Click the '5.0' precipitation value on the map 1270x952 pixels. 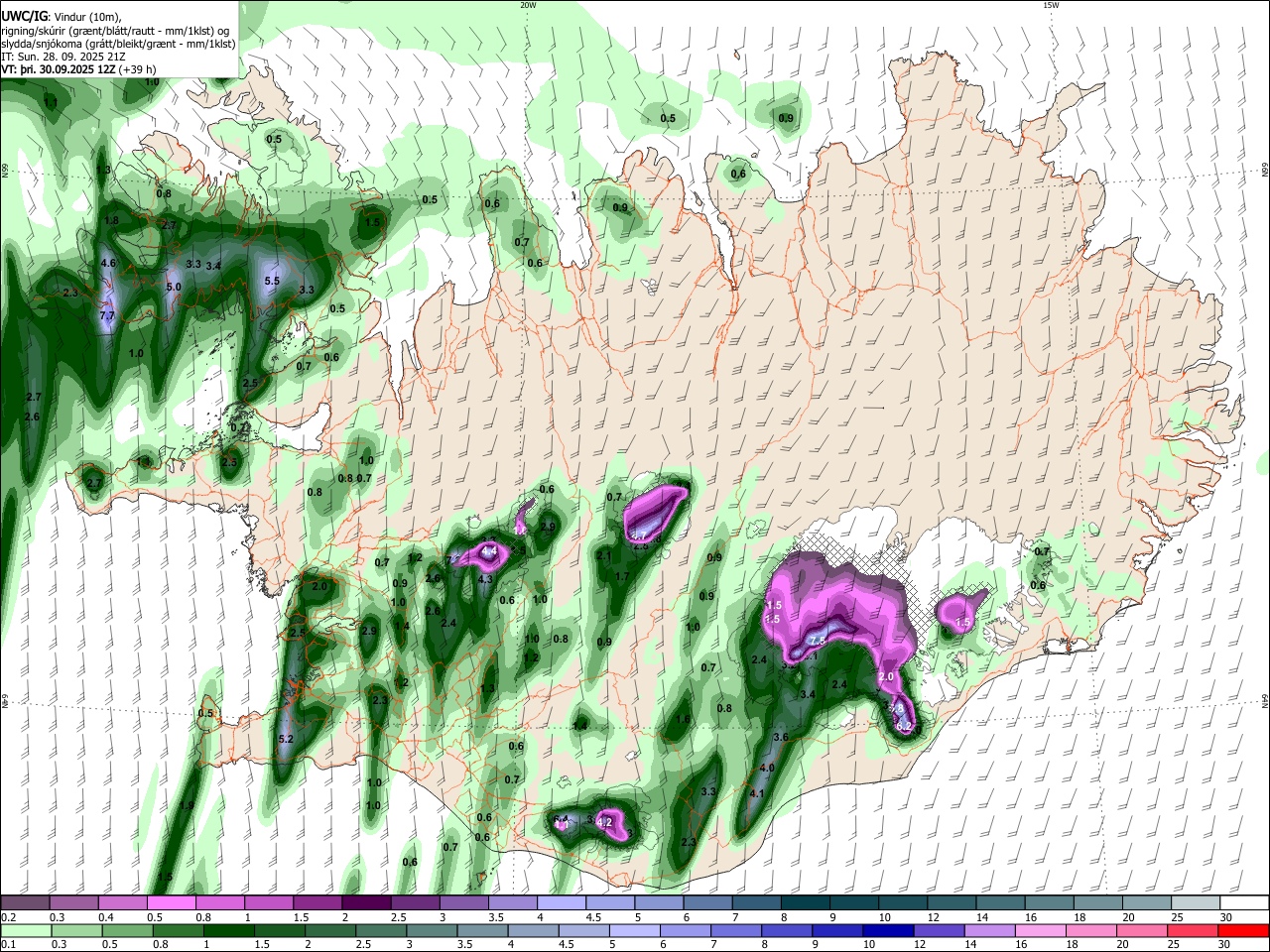coord(174,287)
